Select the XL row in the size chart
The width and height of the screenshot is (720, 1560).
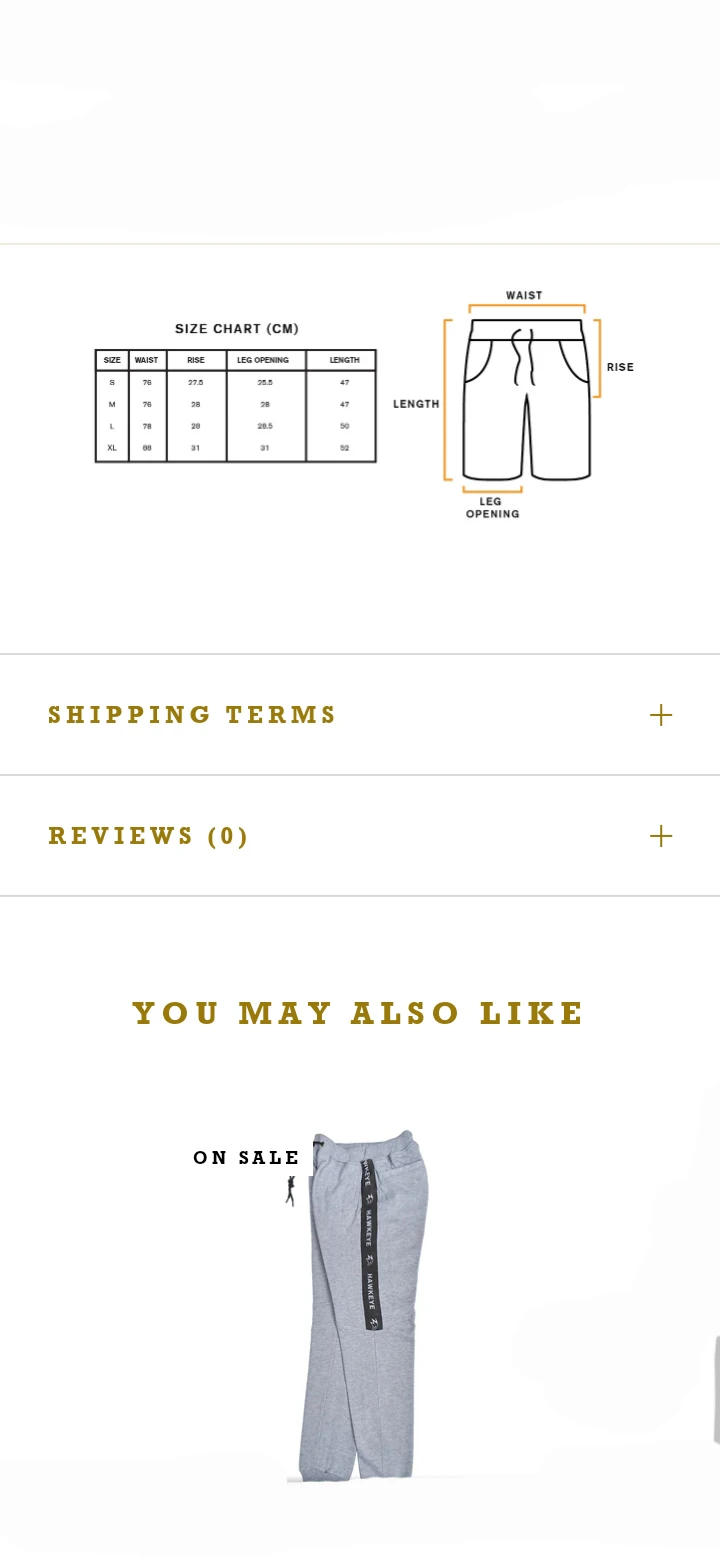tap(236, 448)
